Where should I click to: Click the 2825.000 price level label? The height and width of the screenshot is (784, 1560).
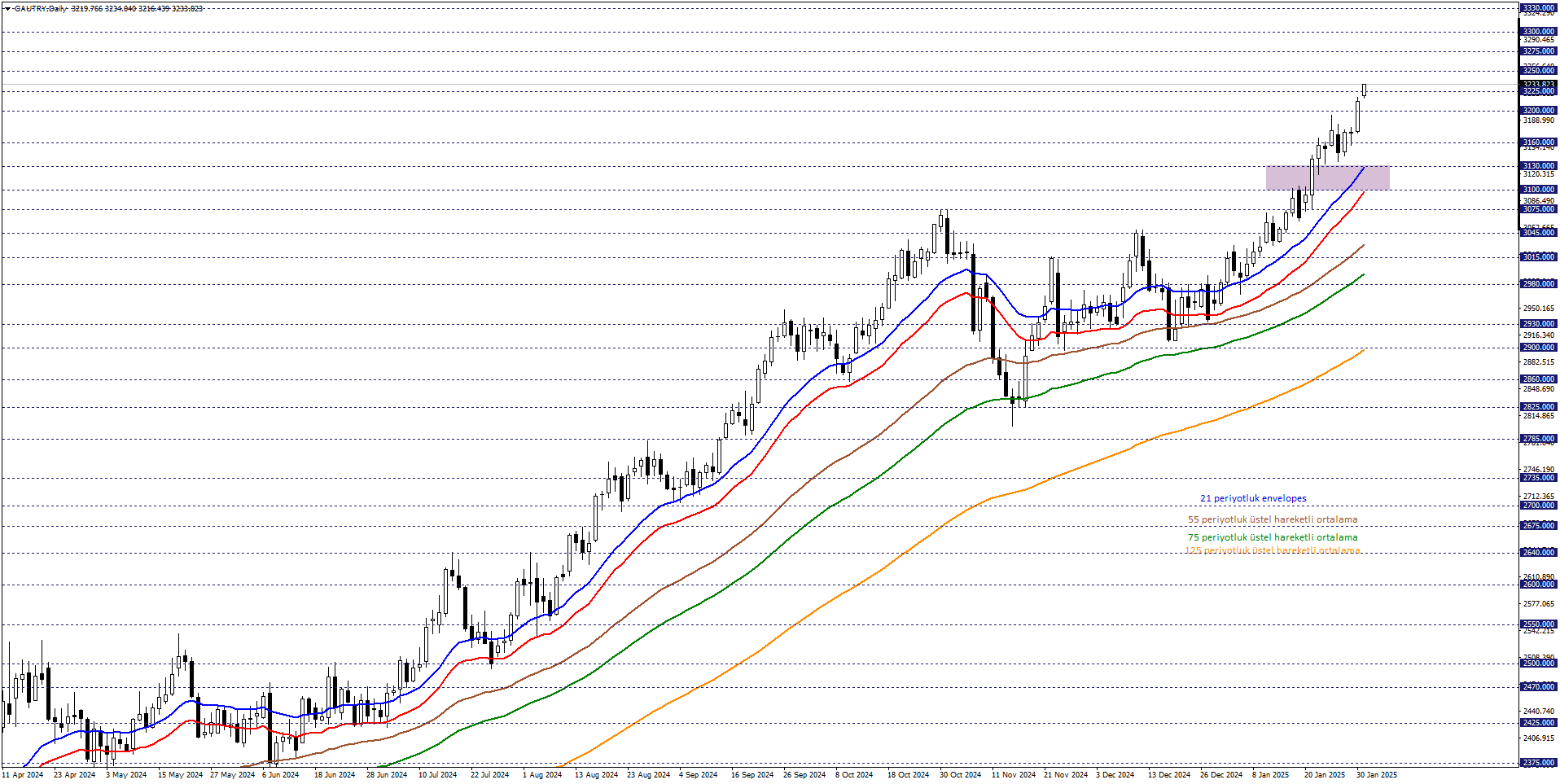pos(1538,407)
